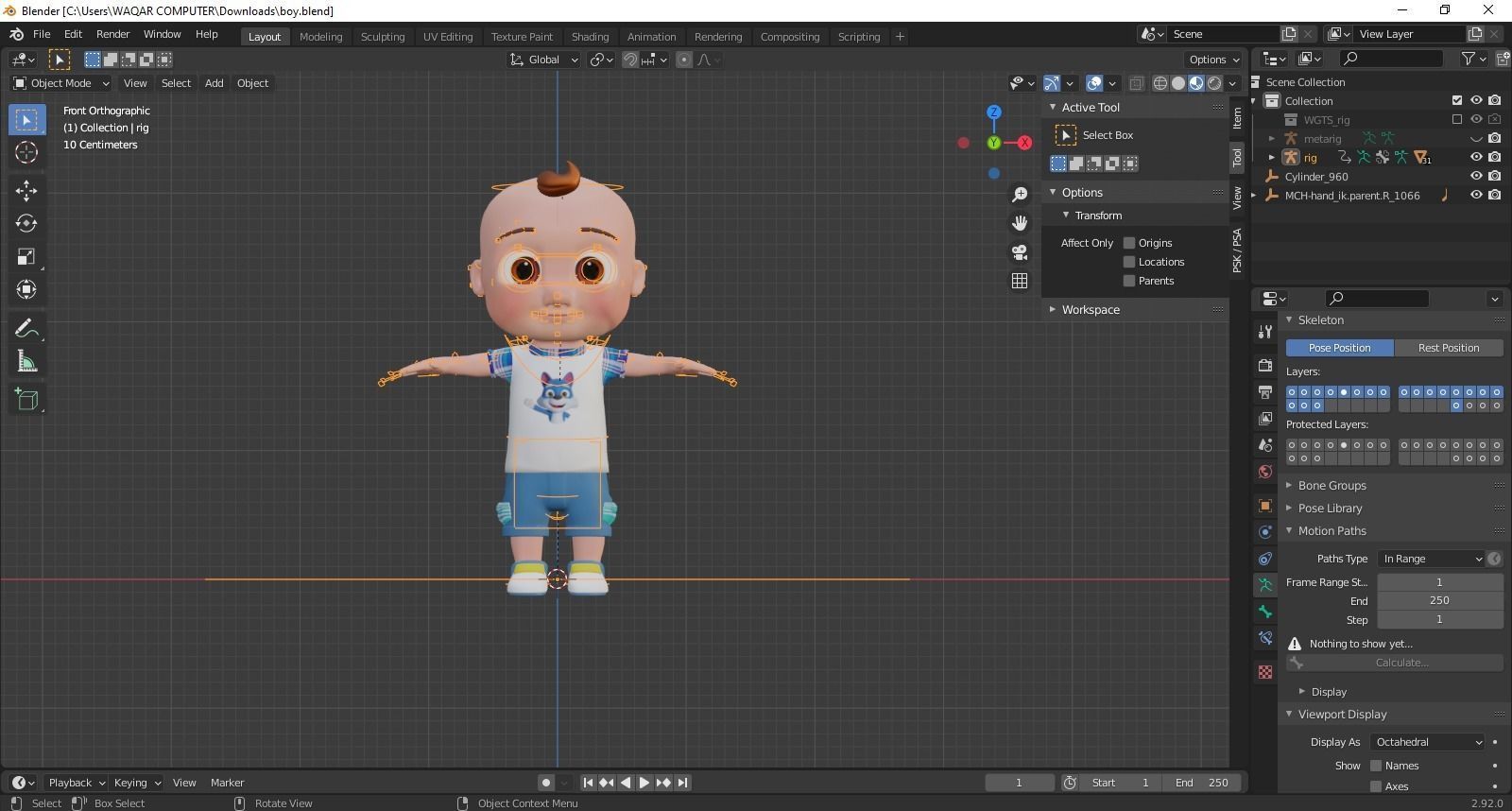Switch orthographic/perspective grid icon
This screenshot has width=1512, height=811.
pos(1020,281)
